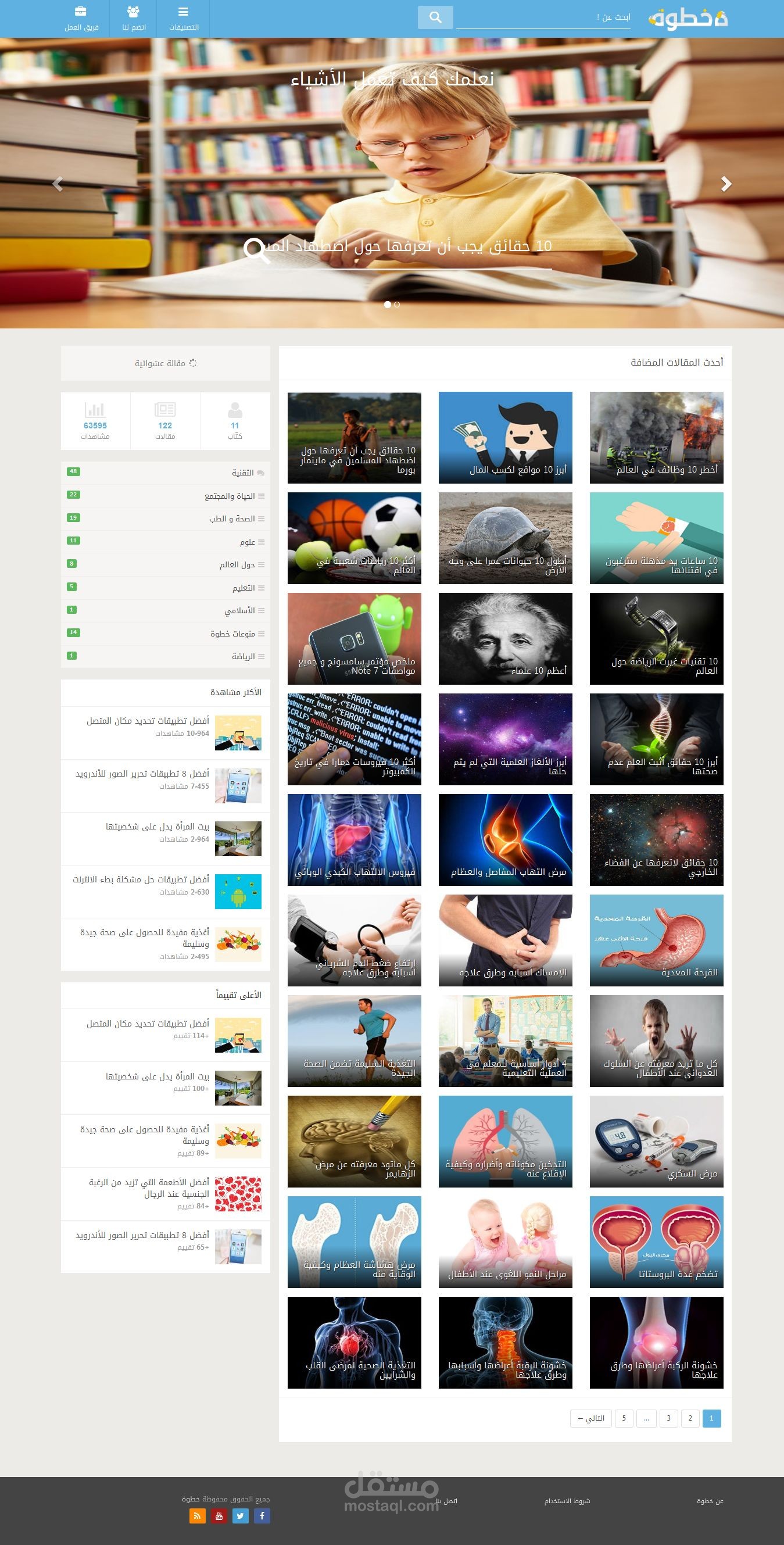Open the اتصل بنا footer link
784x1545 pixels.
(x=446, y=1501)
